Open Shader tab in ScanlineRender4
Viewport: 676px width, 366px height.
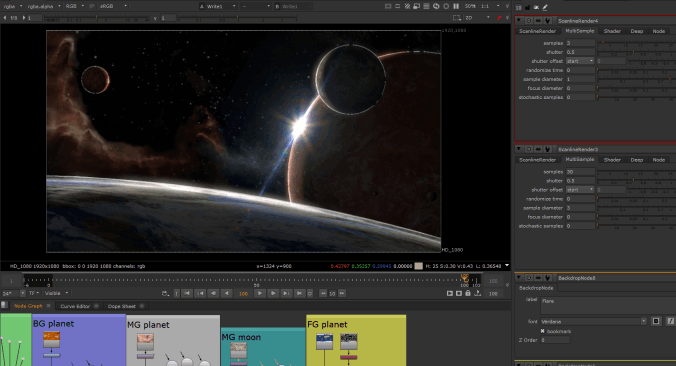[612, 31]
